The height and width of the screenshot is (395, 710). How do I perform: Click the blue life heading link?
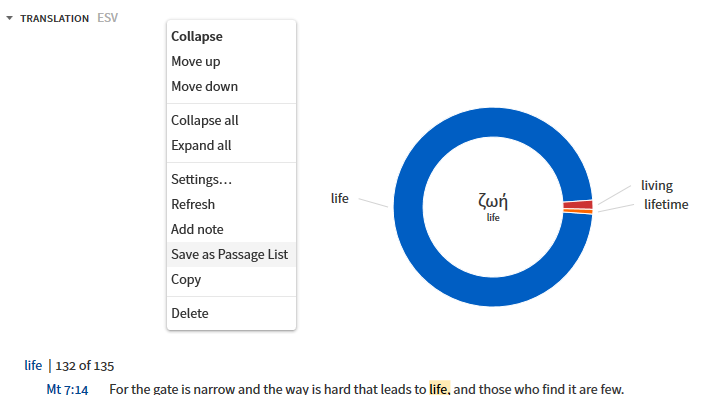pyautogui.click(x=33, y=366)
